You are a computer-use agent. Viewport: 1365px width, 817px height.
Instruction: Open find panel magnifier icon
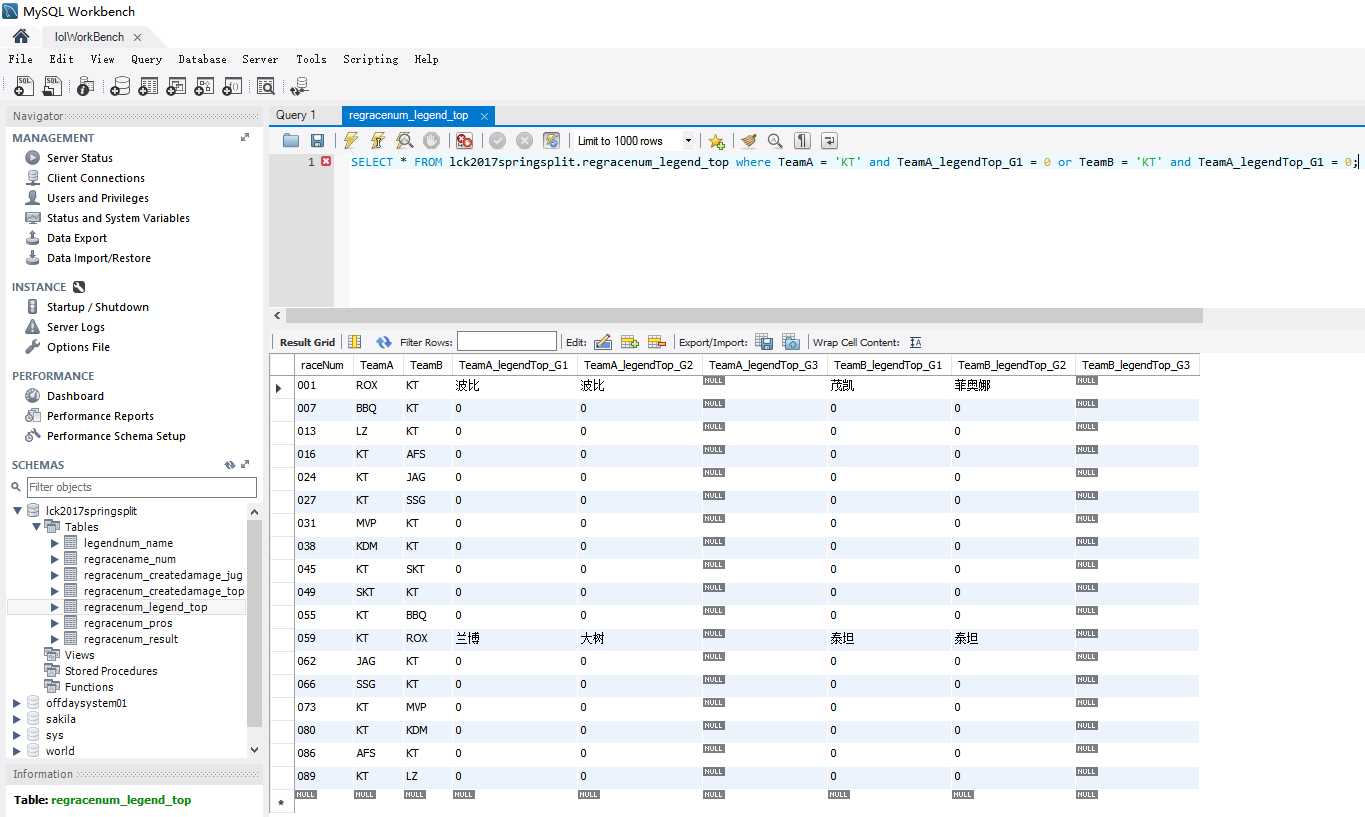click(775, 141)
